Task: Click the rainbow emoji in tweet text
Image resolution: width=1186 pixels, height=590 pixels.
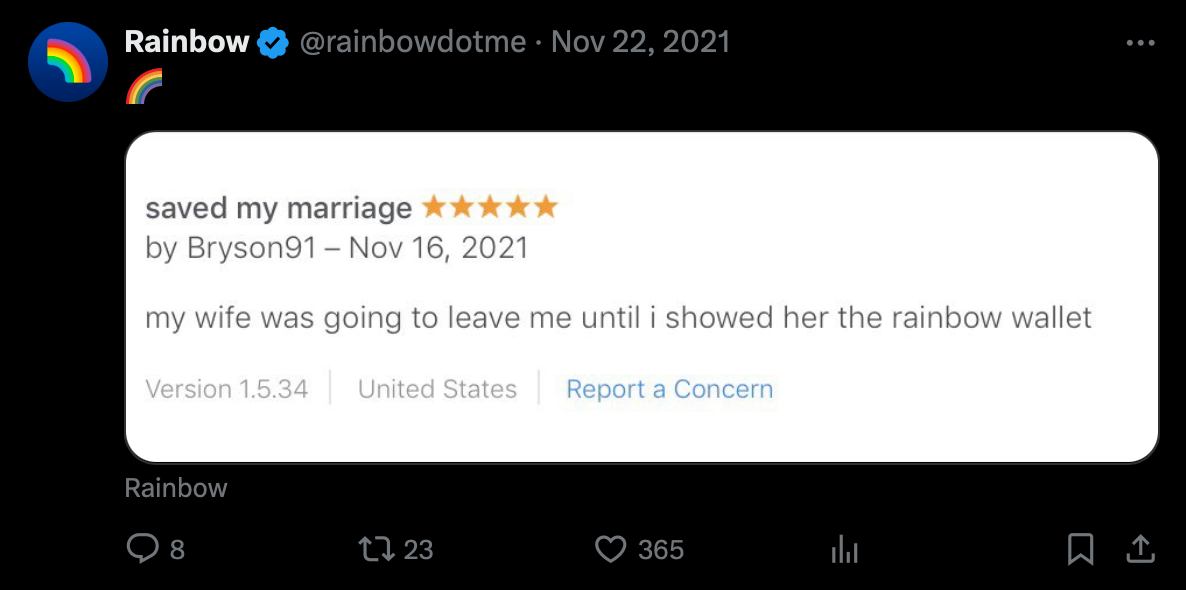Action: coord(144,86)
